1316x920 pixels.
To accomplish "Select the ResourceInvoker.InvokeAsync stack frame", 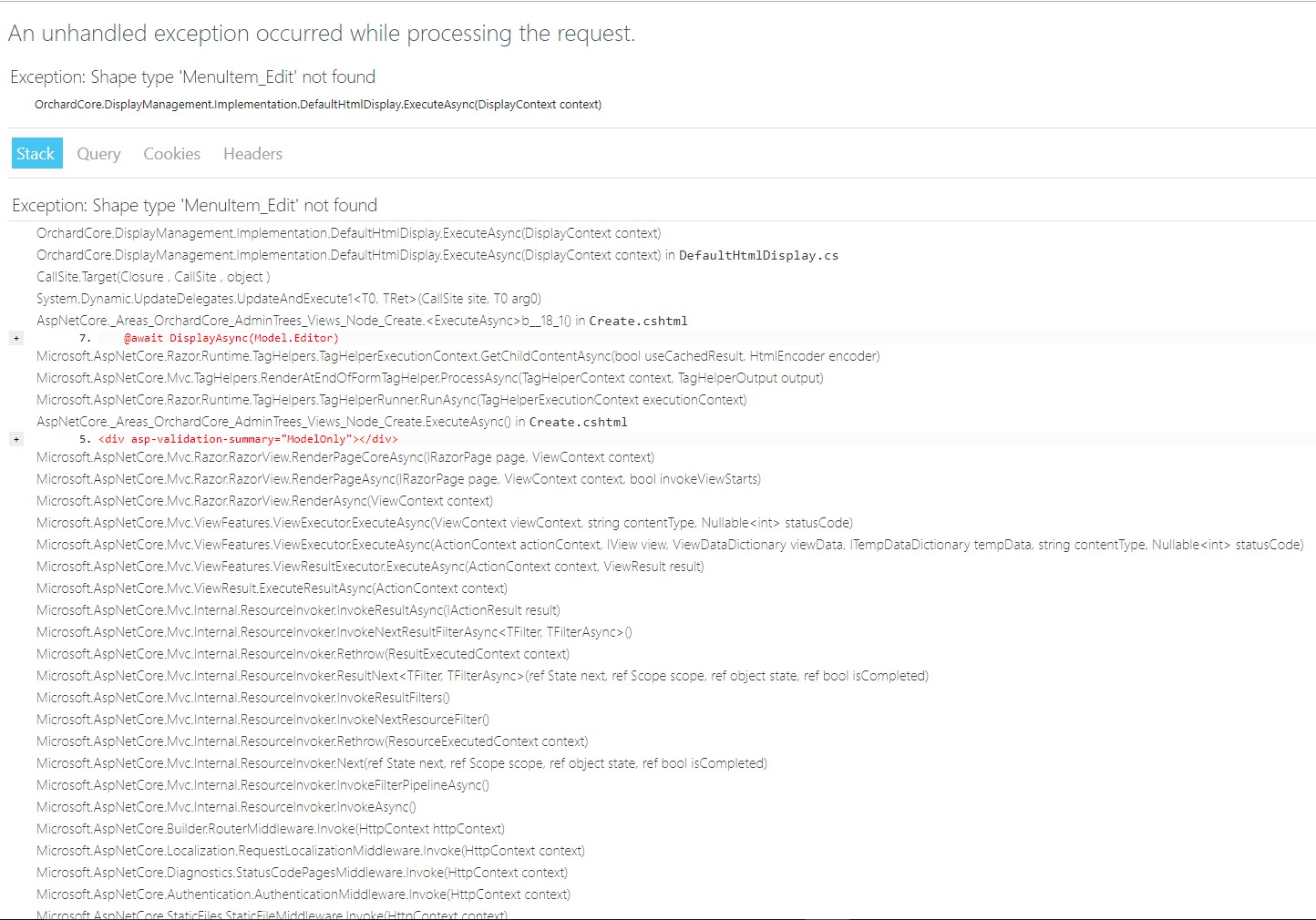I will [225, 806].
